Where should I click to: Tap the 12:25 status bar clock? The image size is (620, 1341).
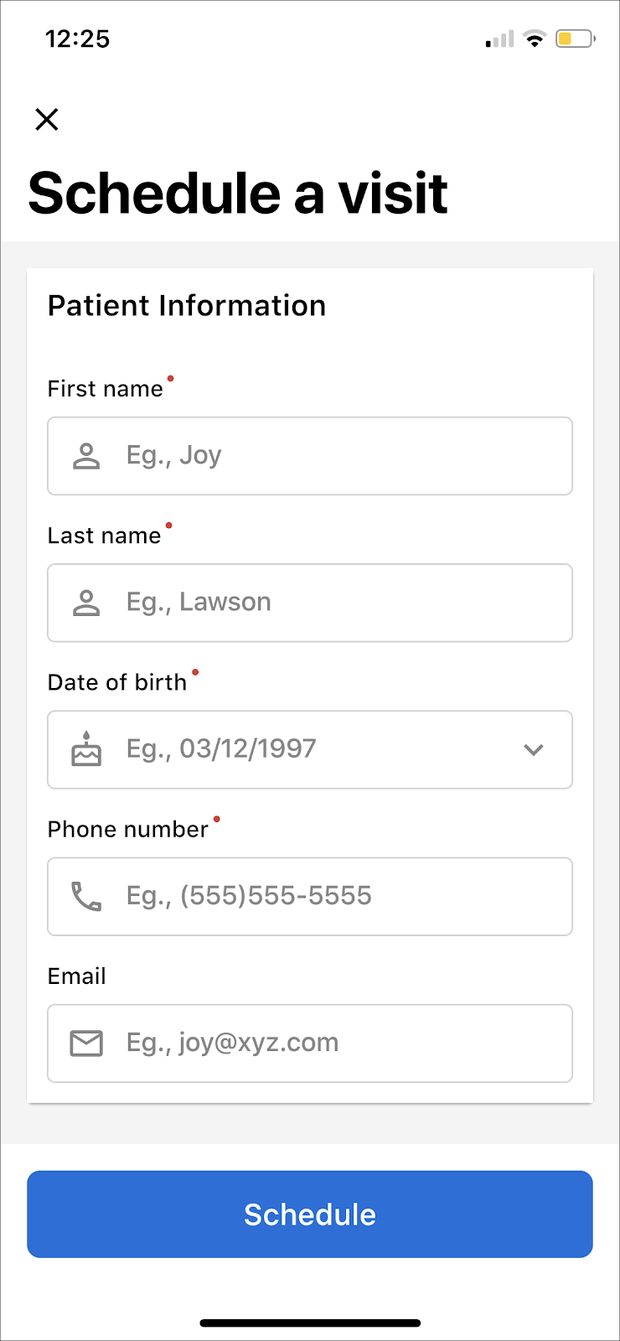point(77,39)
